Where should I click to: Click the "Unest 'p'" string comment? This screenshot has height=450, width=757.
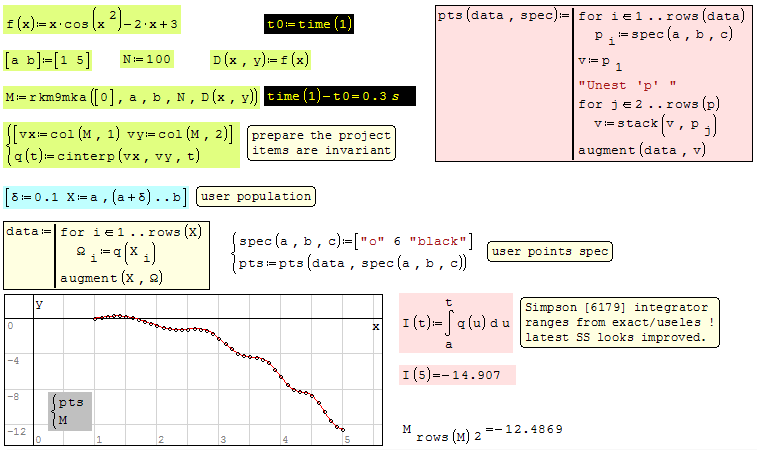(627, 83)
